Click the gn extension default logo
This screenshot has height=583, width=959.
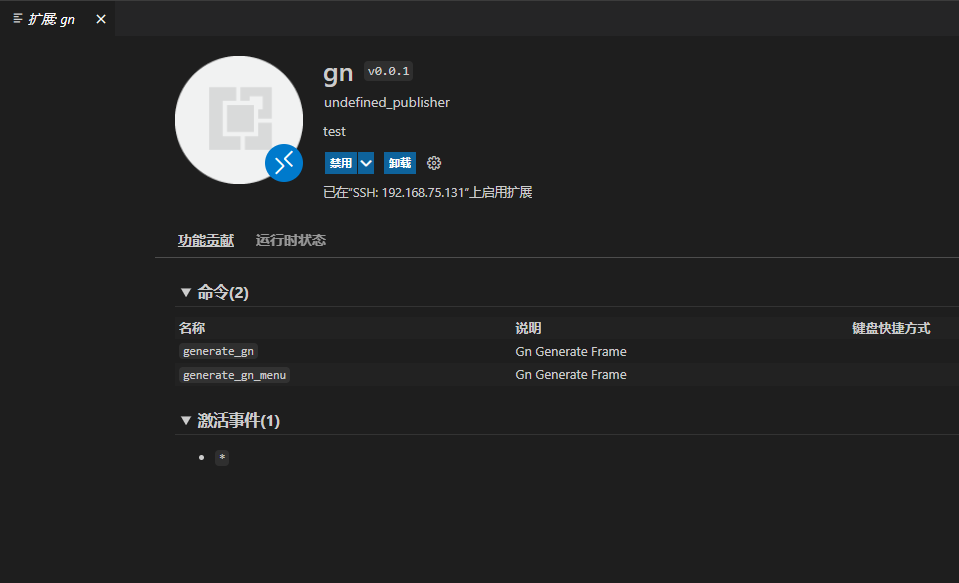[x=238, y=119]
